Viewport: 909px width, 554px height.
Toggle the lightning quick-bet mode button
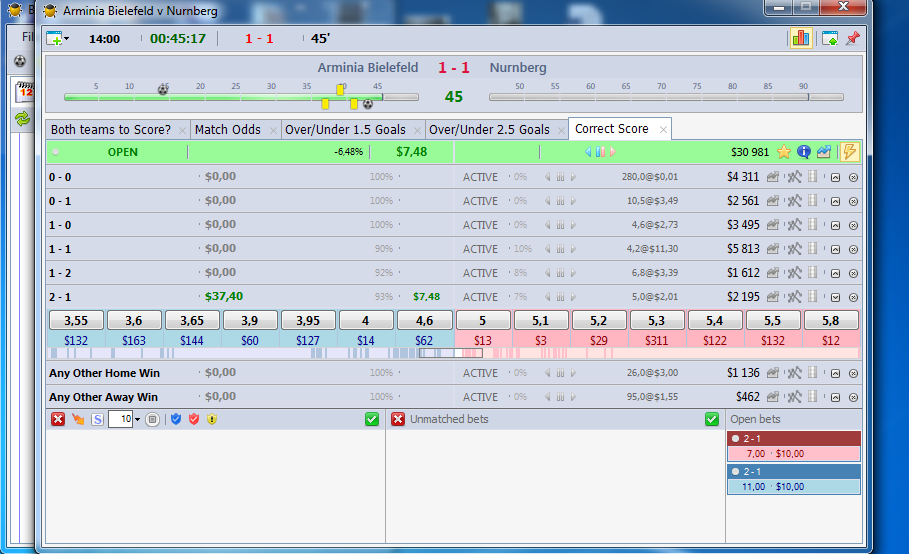click(849, 152)
